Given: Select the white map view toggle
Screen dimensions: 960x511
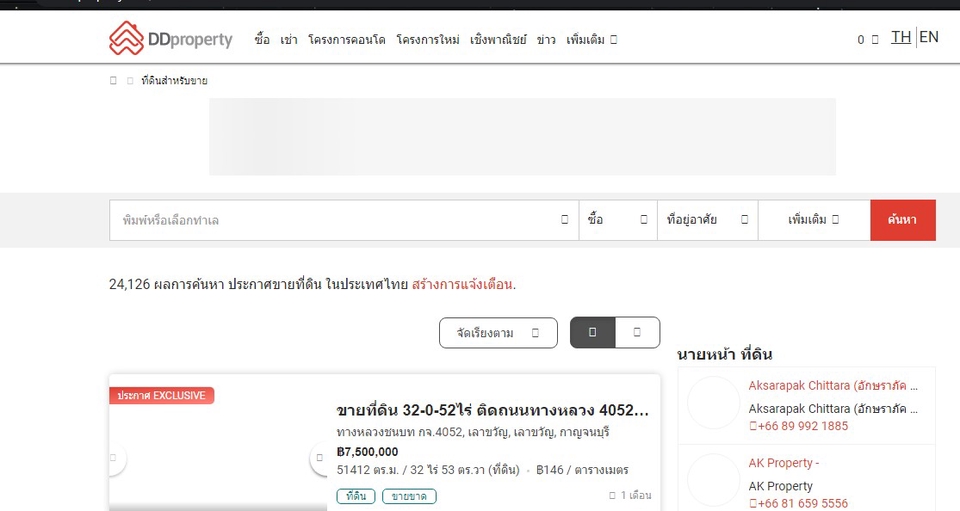Looking at the screenshot, I should [x=637, y=332].
